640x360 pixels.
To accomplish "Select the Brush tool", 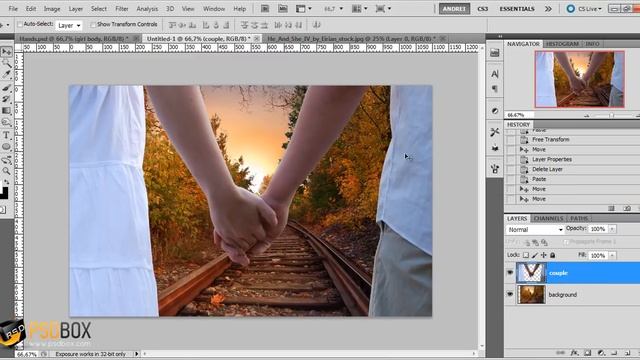I will pyautogui.click(x=6, y=87).
